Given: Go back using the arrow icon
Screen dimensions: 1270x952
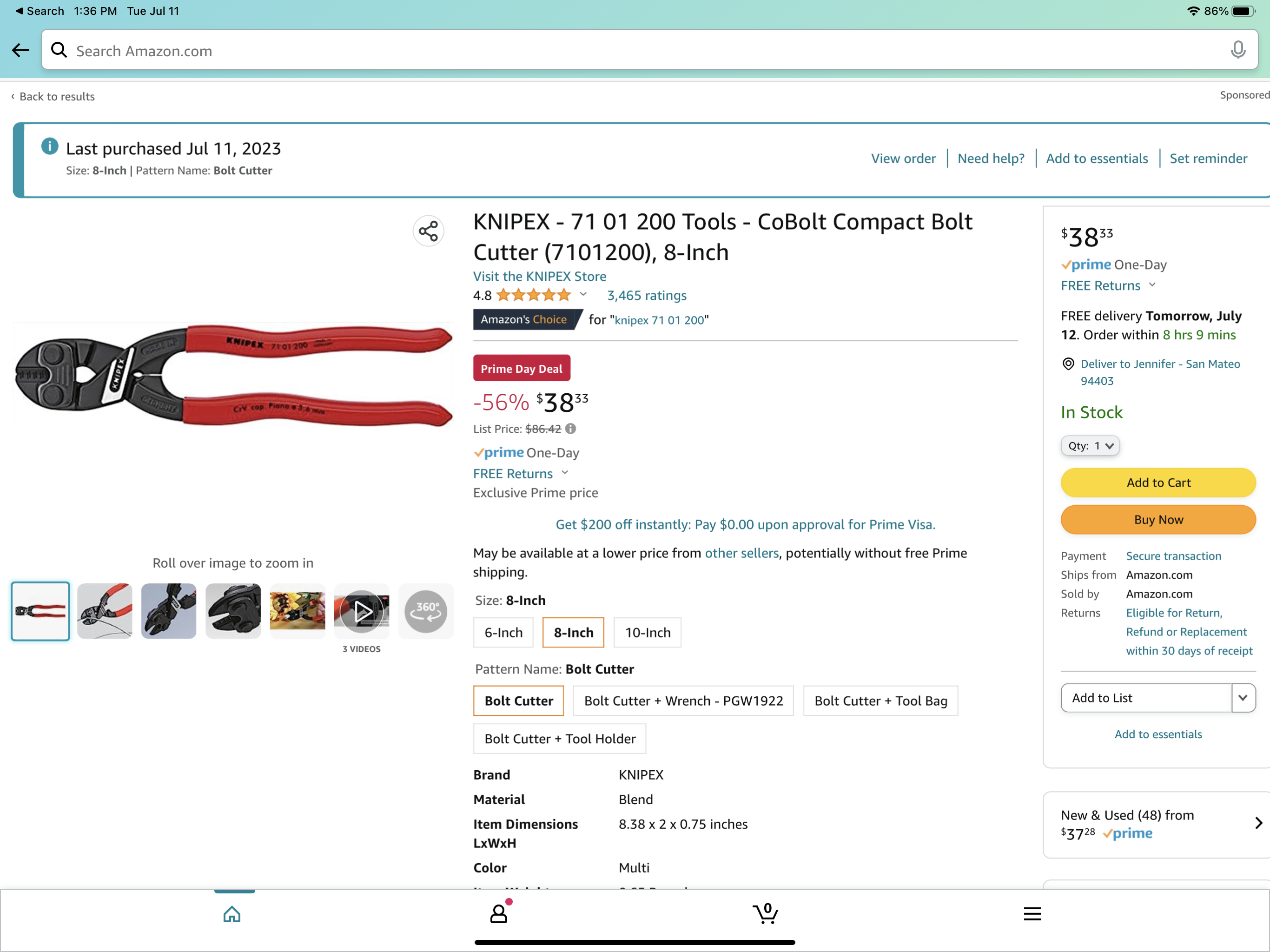Looking at the screenshot, I should click(20, 51).
